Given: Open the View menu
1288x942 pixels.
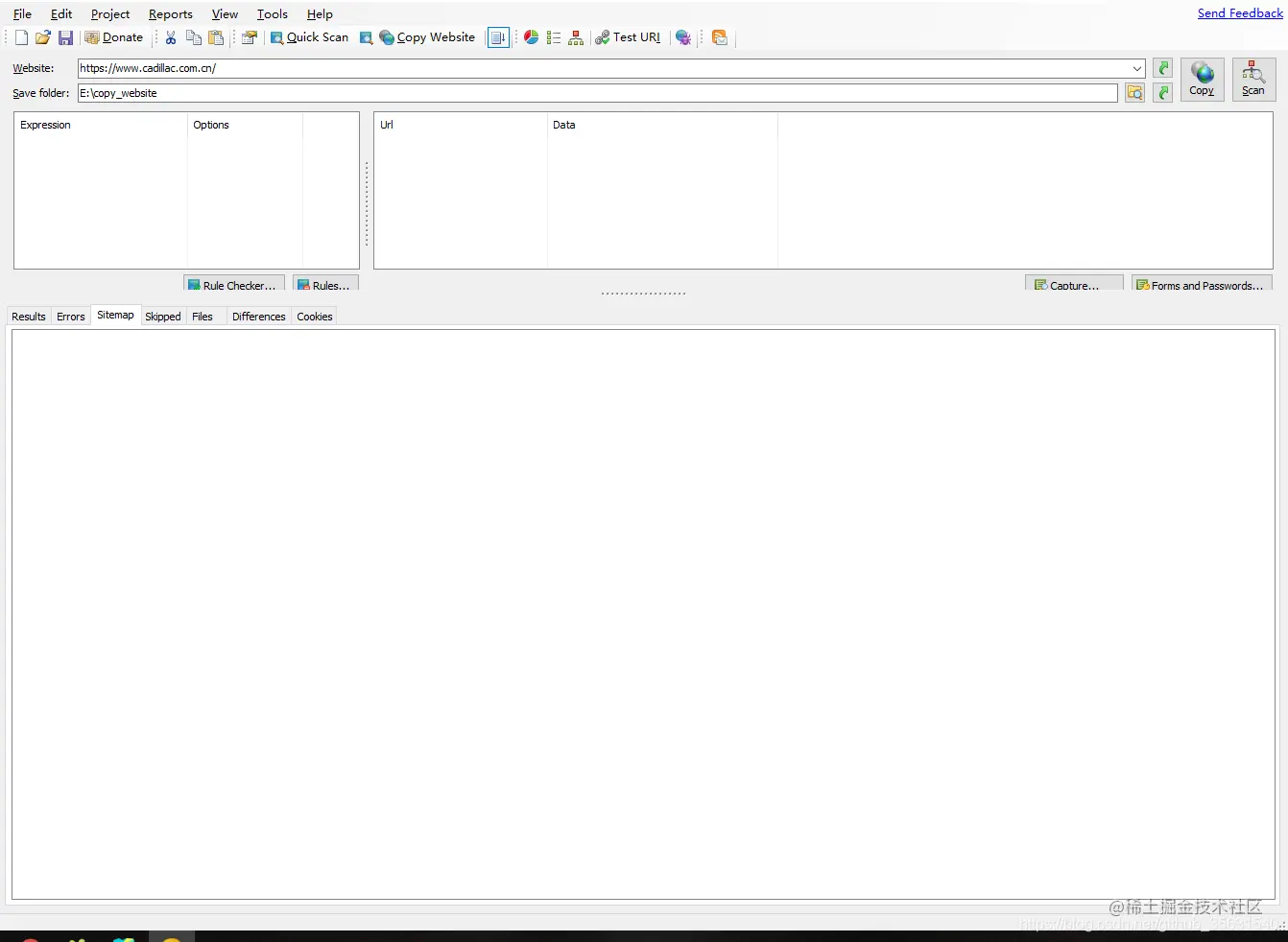Looking at the screenshot, I should coord(225,14).
